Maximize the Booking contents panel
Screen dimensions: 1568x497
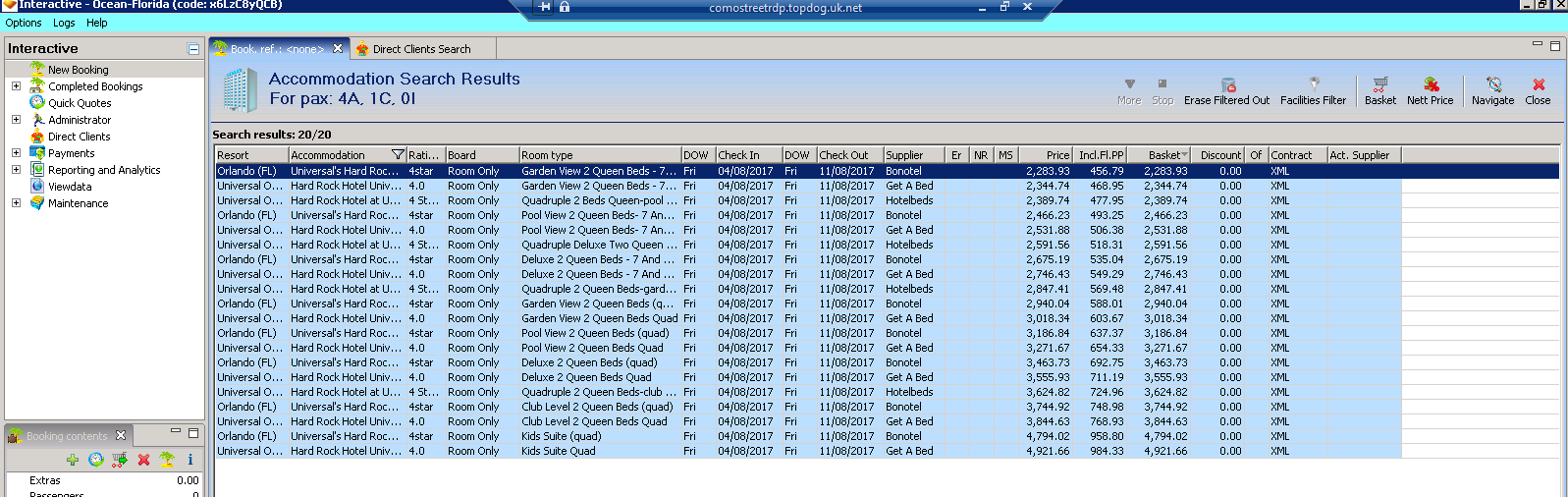tap(193, 432)
